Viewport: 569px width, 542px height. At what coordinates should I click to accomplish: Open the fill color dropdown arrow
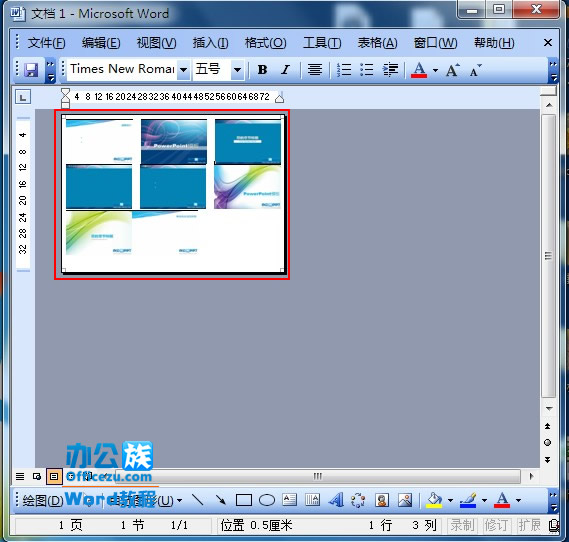(450, 500)
